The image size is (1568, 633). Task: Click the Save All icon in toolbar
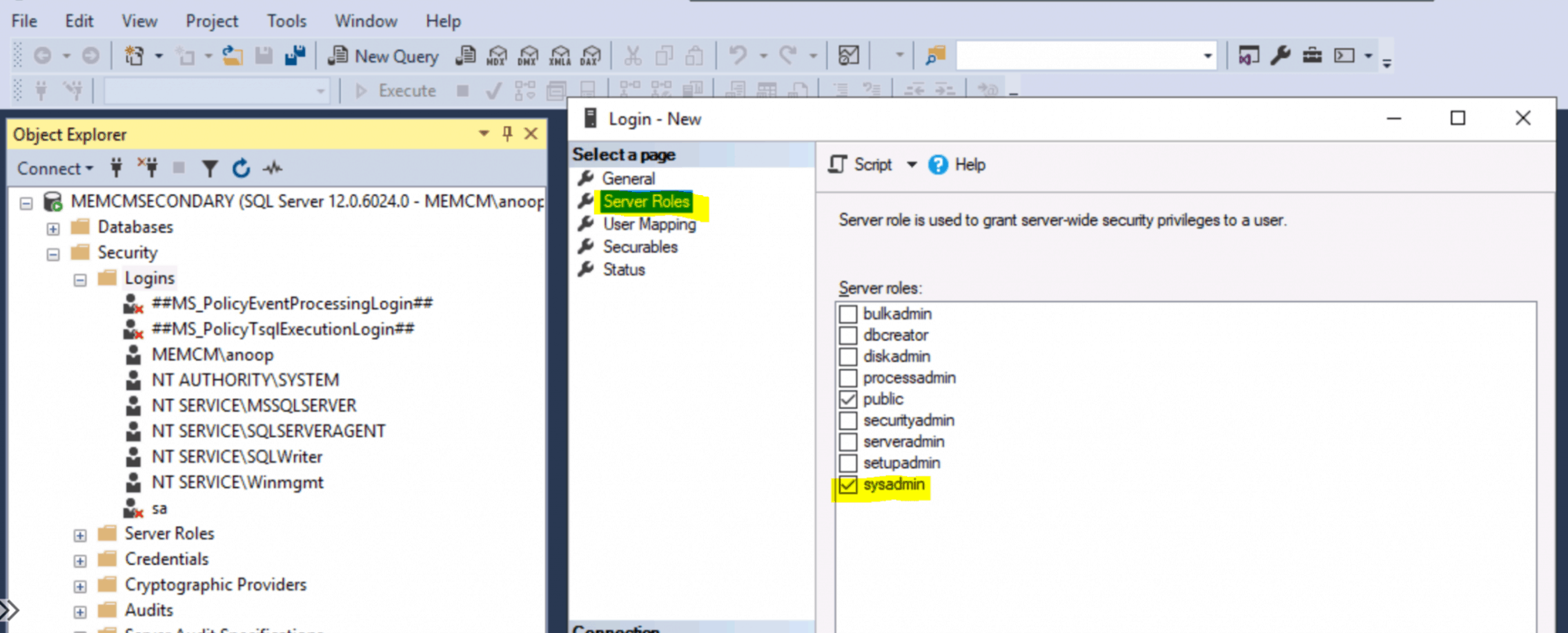295,56
